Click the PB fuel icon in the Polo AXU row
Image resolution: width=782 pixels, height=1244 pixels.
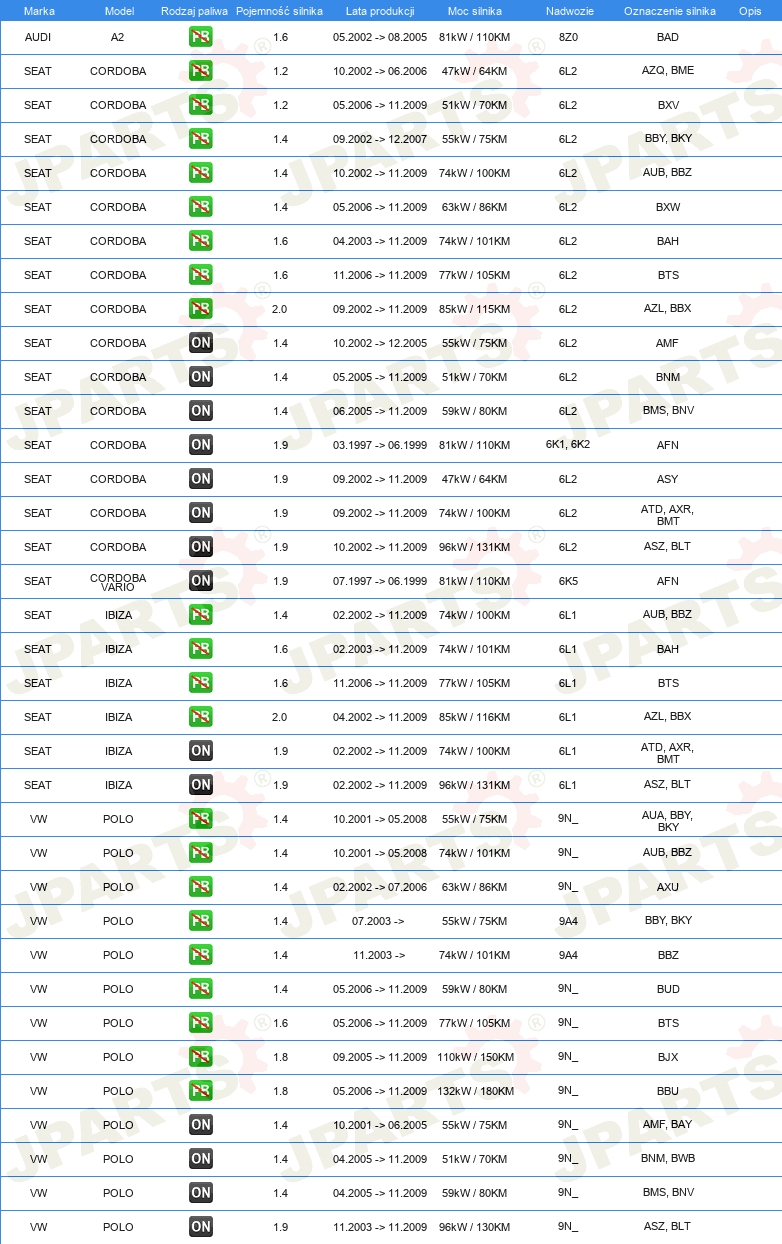[x=201, y=887]
